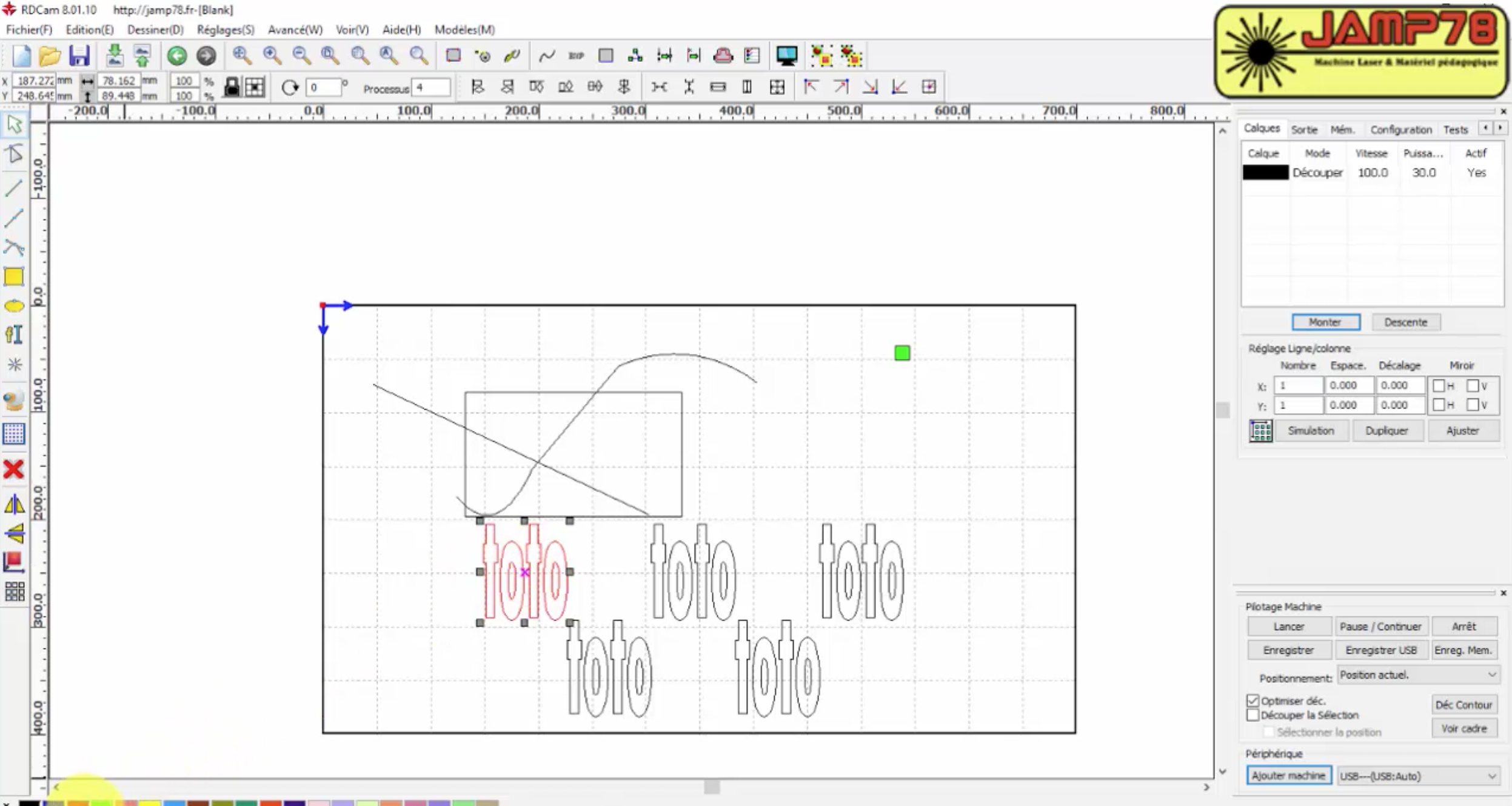Click the save file icon
This screenshot has width=1512, height=806.
(x=79, y=56)
